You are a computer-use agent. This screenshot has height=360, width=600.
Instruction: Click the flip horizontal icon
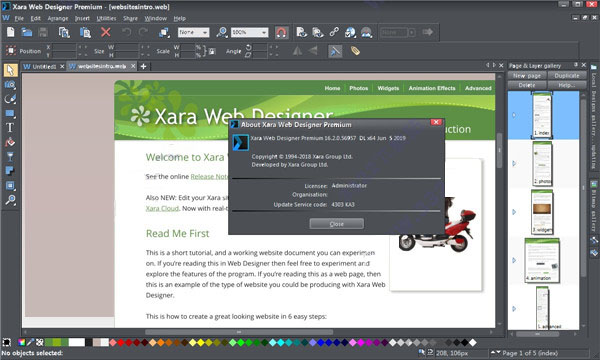[297, 51]
